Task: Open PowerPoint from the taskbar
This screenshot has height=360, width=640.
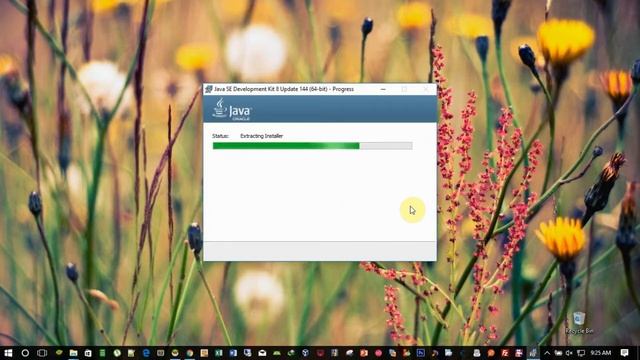Action: click(364, 353)
